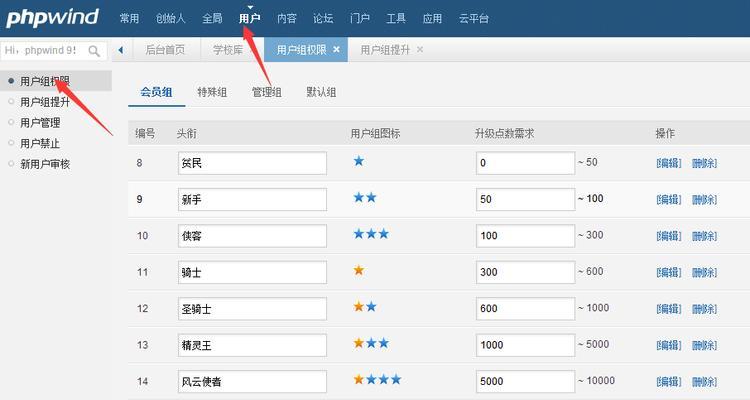Click points field with value 50

(525, 200)
